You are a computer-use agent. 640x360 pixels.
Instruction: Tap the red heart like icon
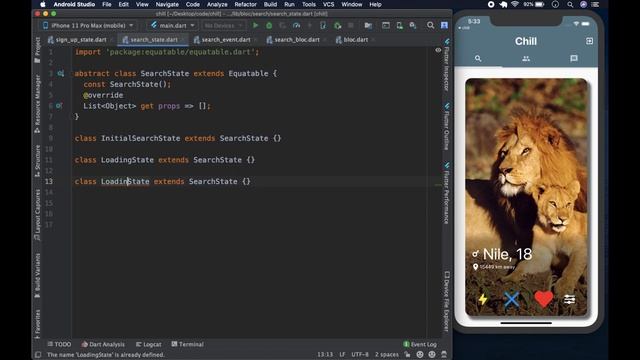543,299
